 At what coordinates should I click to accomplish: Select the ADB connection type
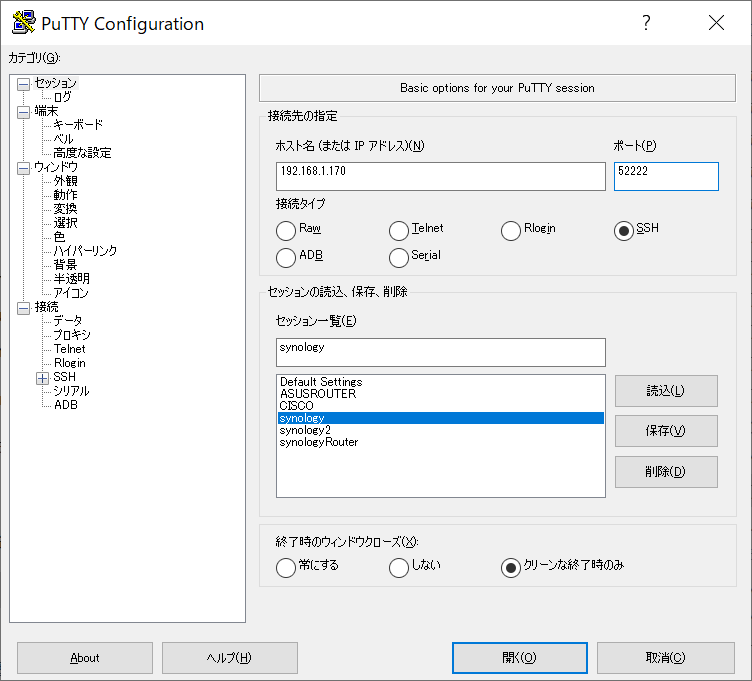coord(286,258)
